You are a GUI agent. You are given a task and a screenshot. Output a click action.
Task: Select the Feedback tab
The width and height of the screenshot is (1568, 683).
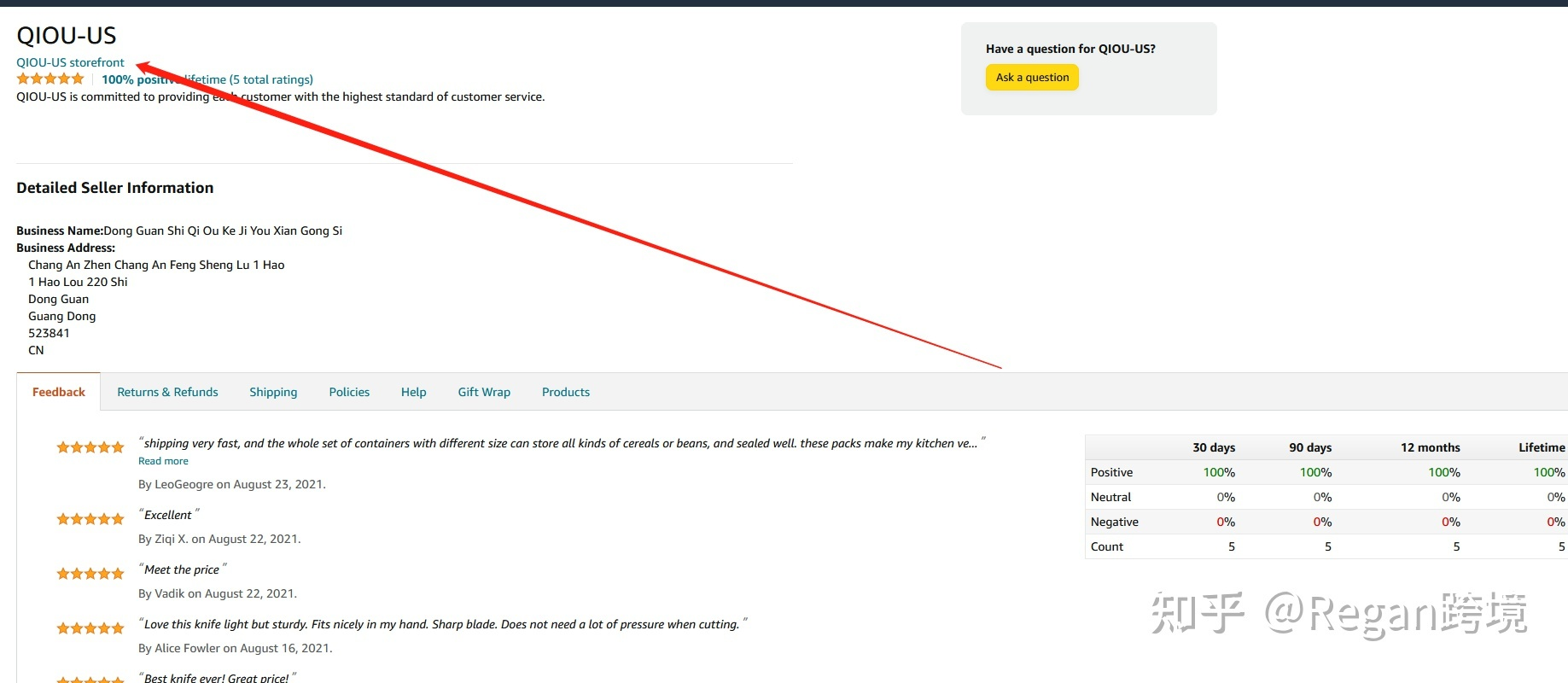click(x=59, y=392)
